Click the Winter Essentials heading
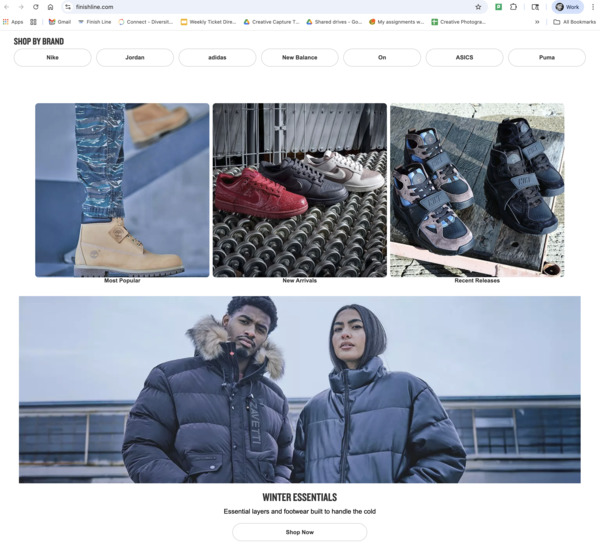The height and width of the screenshot is (547, 600). [x=300, y=497]
